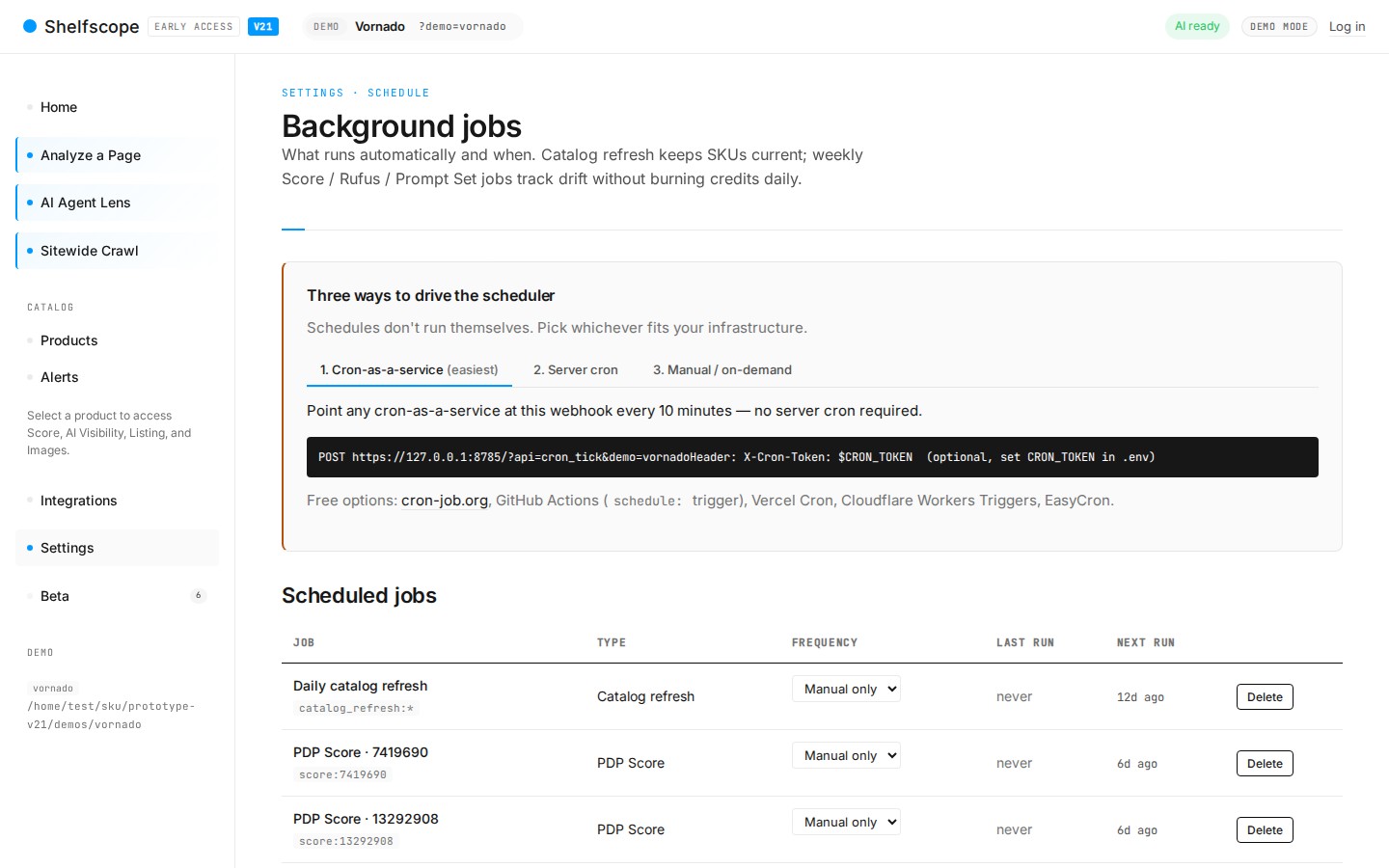Click the Shelfscope blue dot logo
This screenshot has height=868, width=1389.
tap(30, 26)
